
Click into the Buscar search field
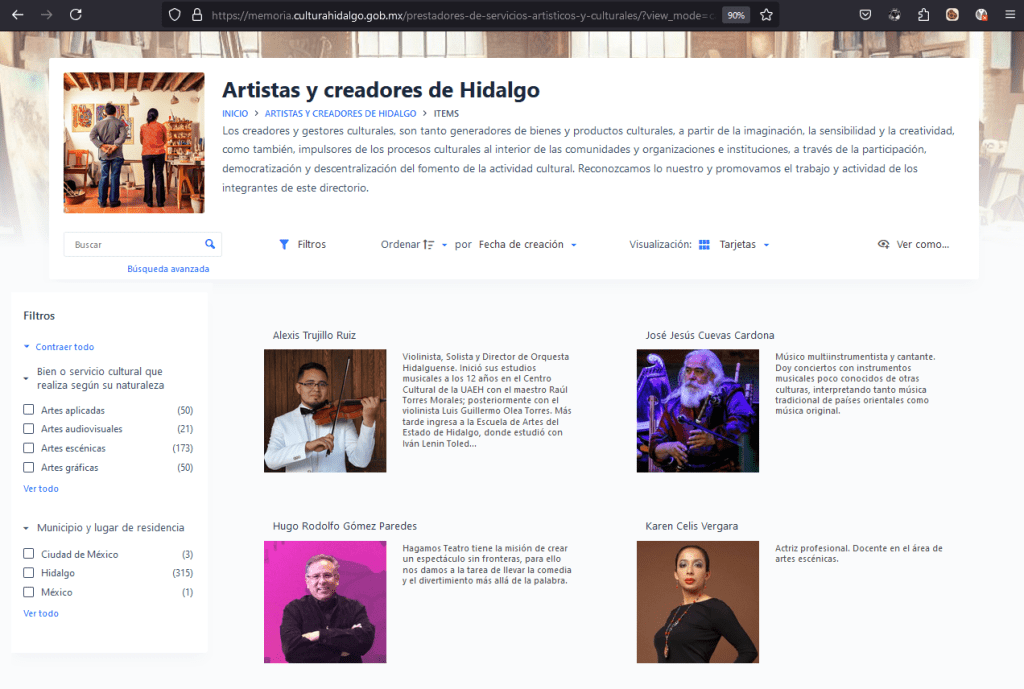click(135, 244)
